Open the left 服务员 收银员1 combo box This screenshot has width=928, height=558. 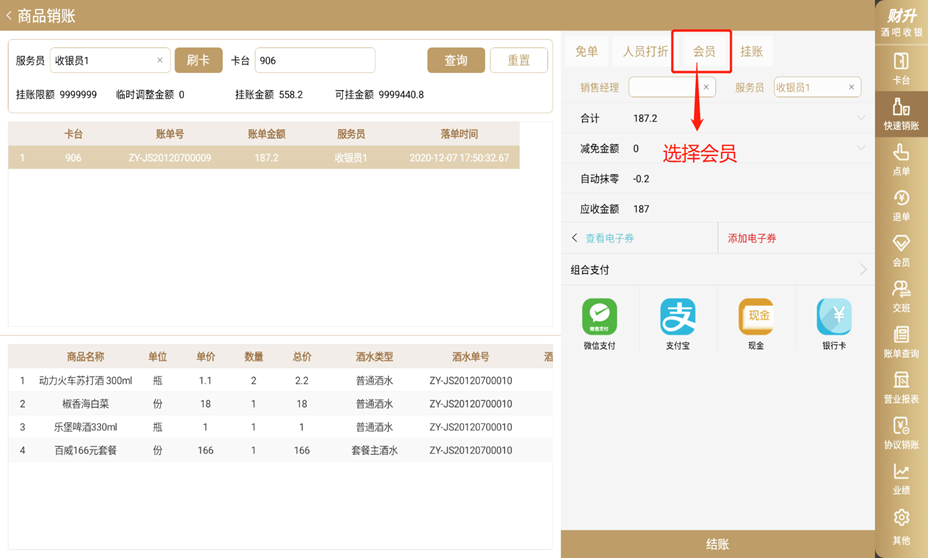(110, 60)
